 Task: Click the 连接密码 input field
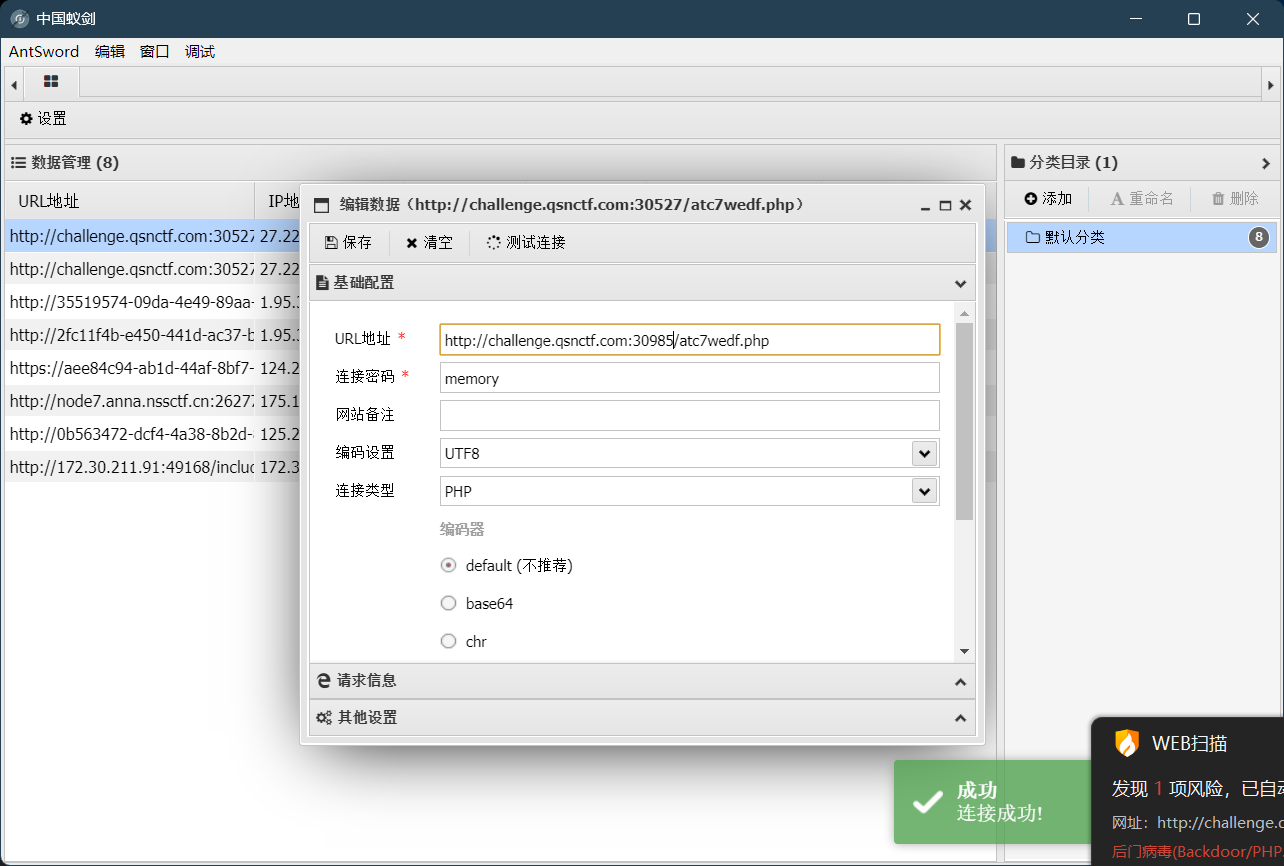click(x=690, y=378)
